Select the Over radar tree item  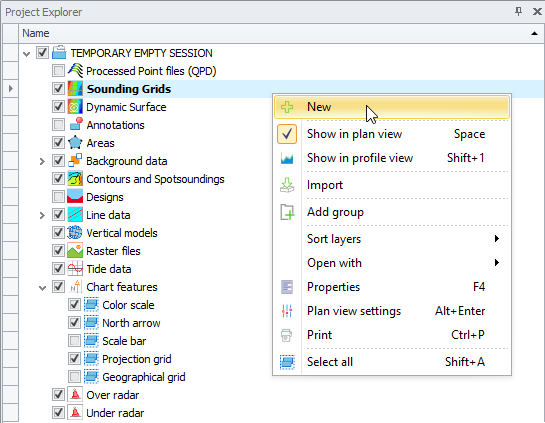113,395
